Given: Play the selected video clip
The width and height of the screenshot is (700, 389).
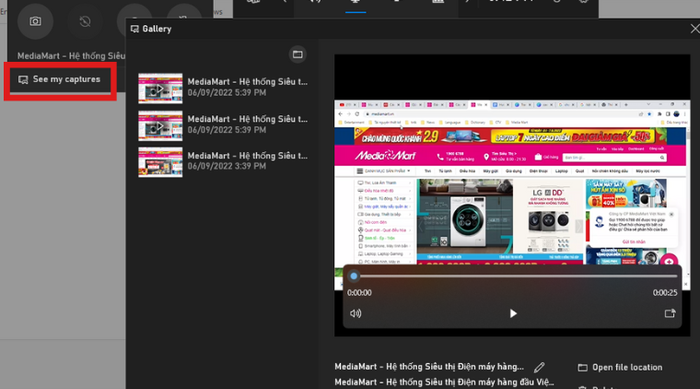Looking at the screenshot, I should [x=513, y=314].
